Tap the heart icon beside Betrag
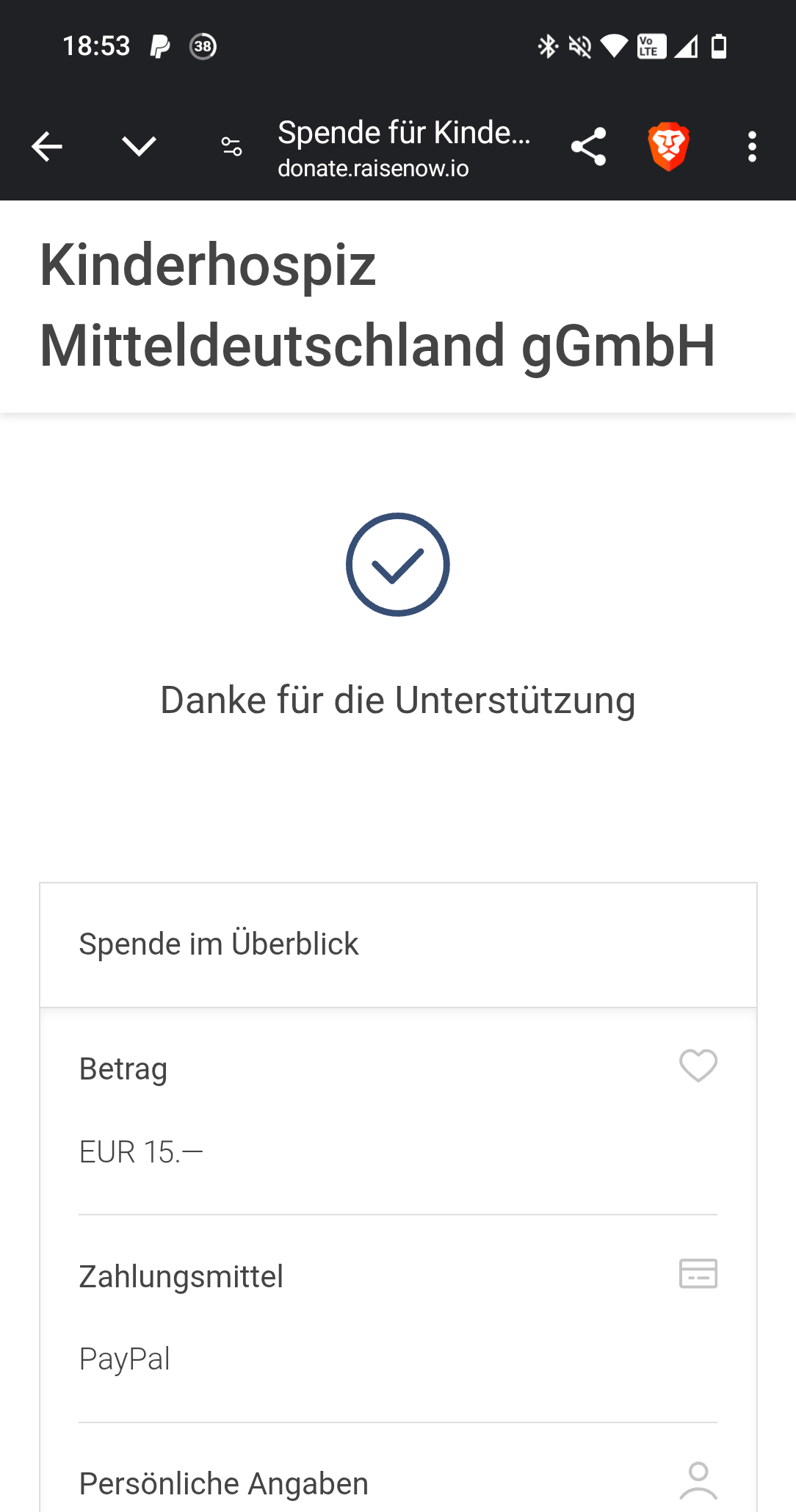796x1512 pixels. pyautogui.click(x=698, y=1066)
